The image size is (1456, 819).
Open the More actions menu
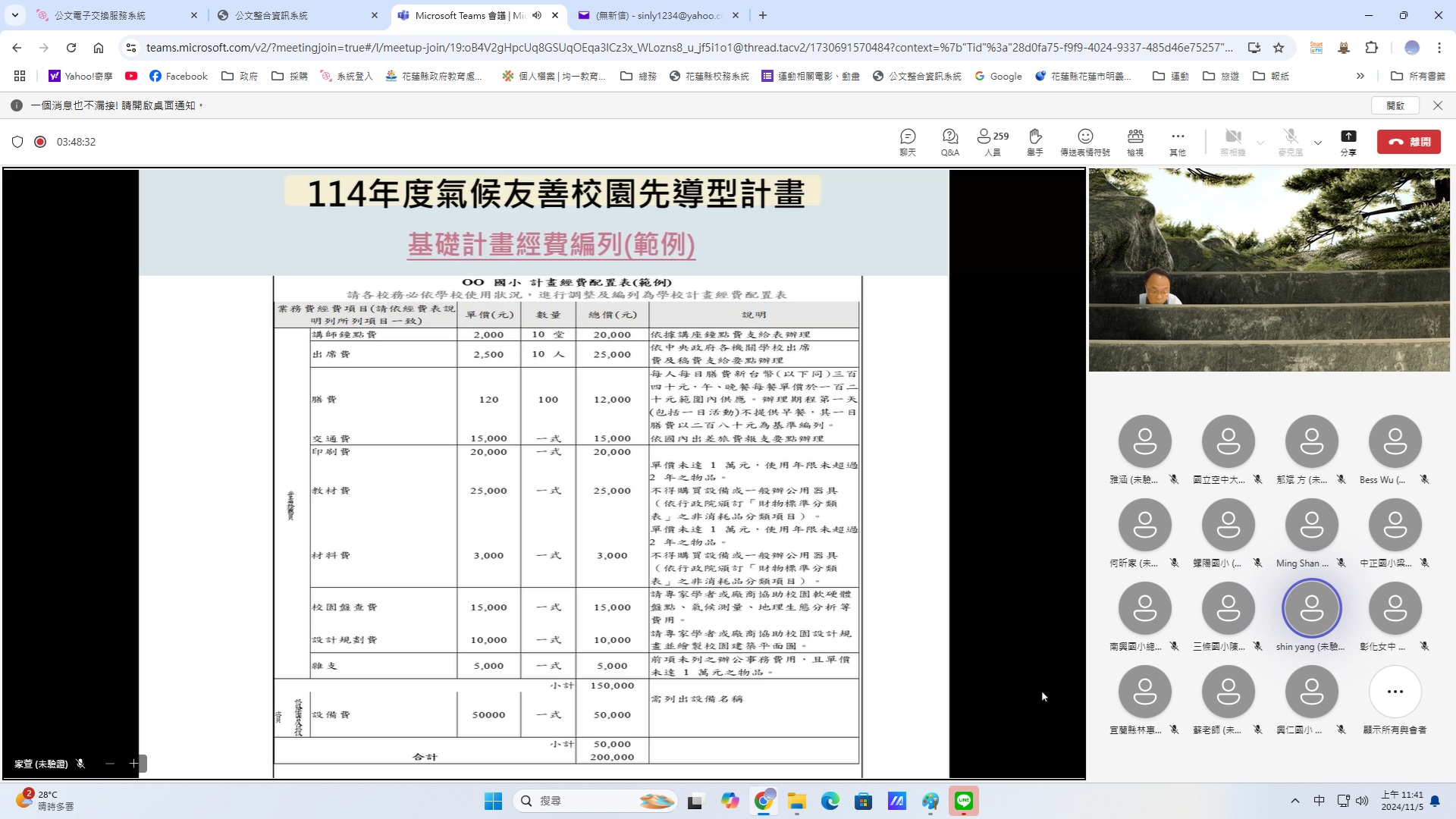tap(1177, 141)
